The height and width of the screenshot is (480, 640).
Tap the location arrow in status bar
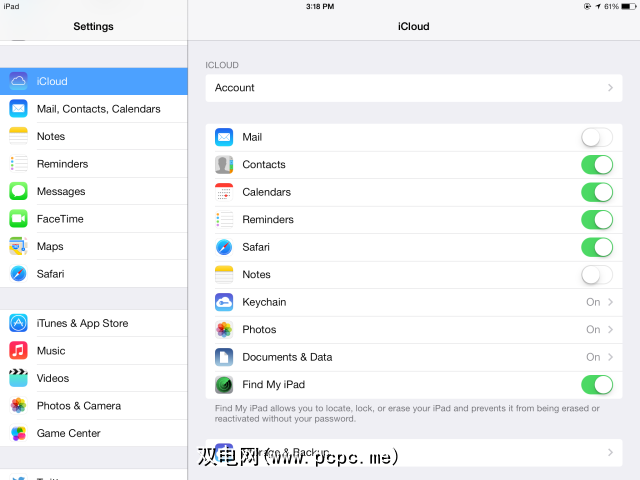[x=598, y=6]
